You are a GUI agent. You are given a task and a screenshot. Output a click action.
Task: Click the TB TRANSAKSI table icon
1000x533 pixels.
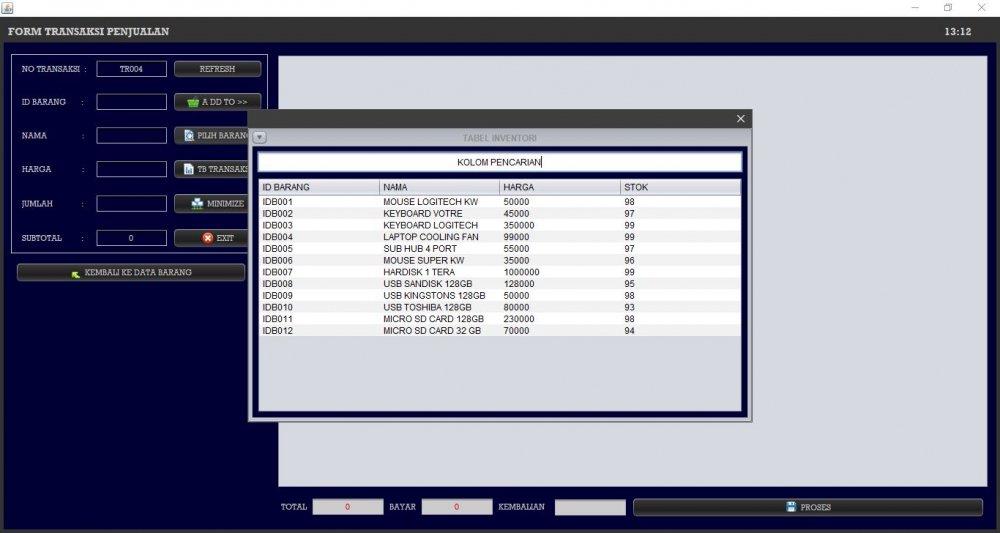click(x=188, y=170)
